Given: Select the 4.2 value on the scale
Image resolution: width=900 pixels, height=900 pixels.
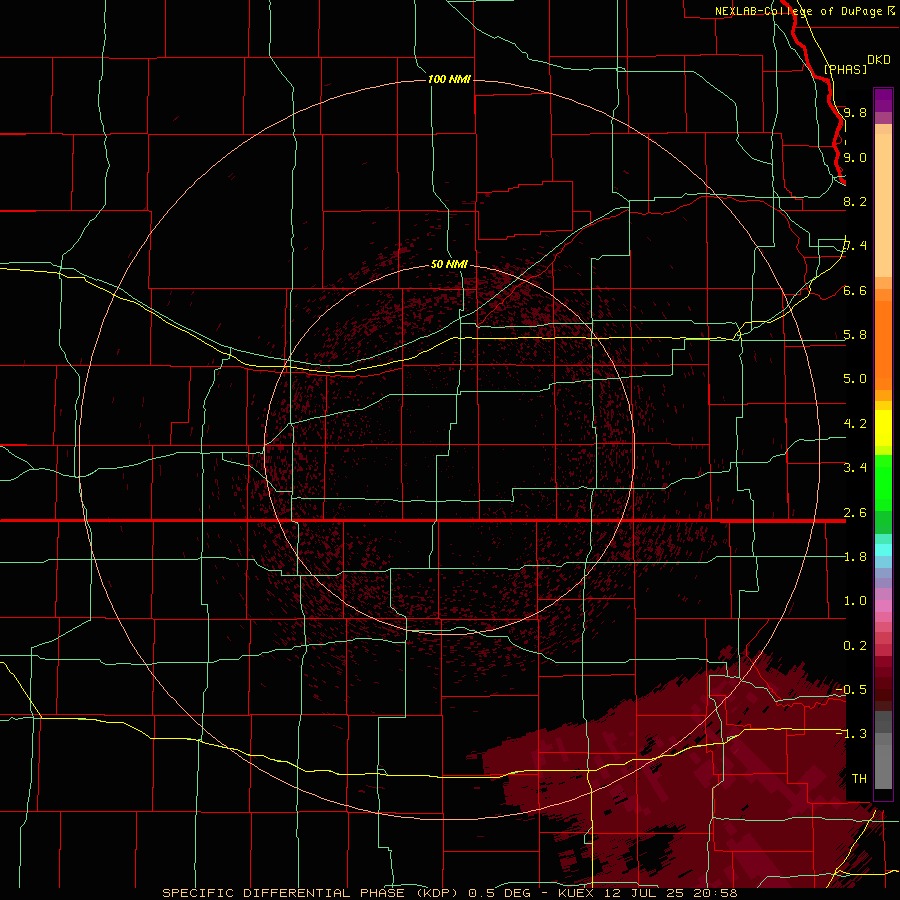Looking at the screenshot, I should coord(855,424).
